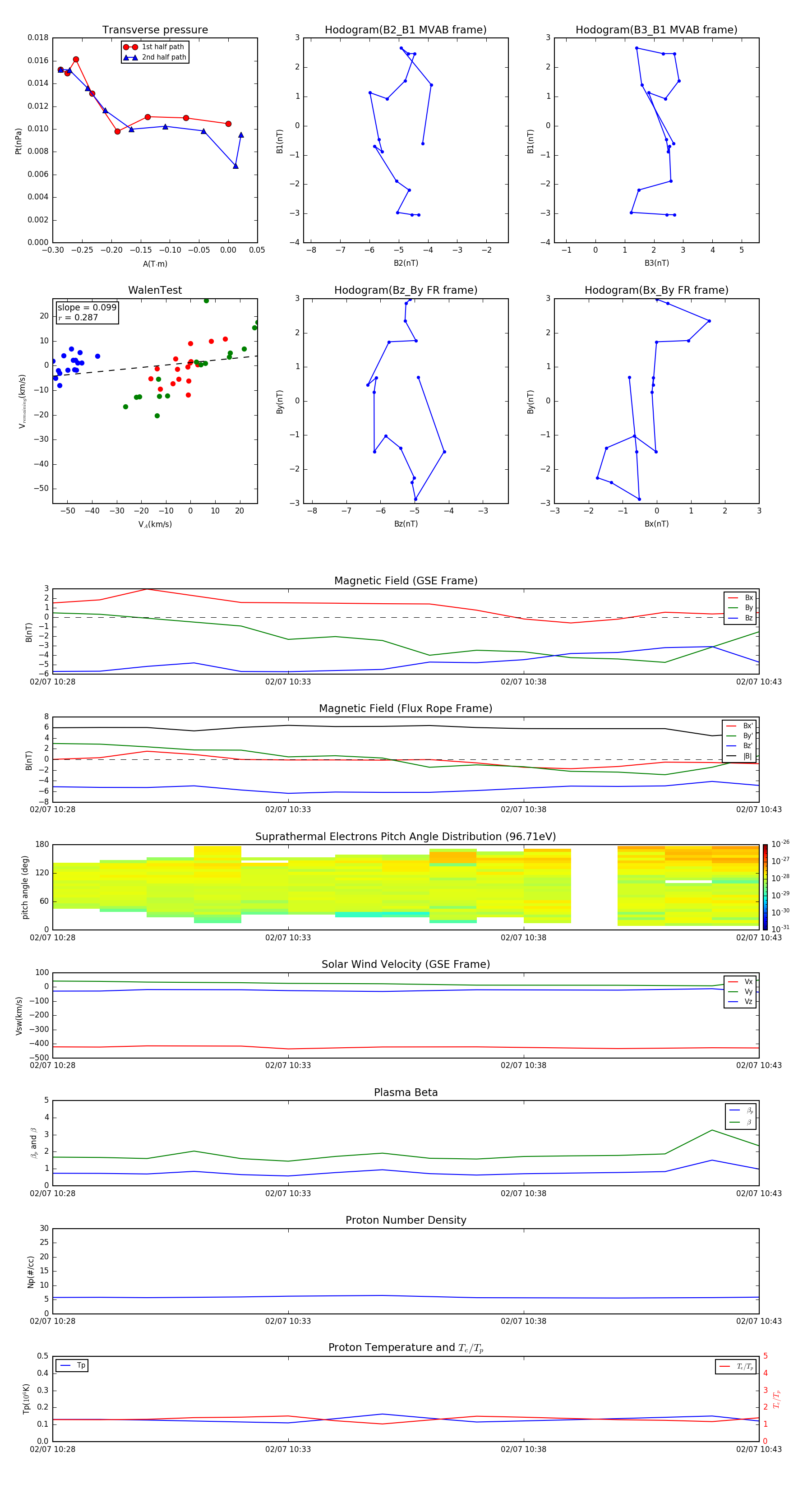
Task: Click the 'Hodogram(B3_B1 MVAB frame)' title
Action: tap(656, 30)
